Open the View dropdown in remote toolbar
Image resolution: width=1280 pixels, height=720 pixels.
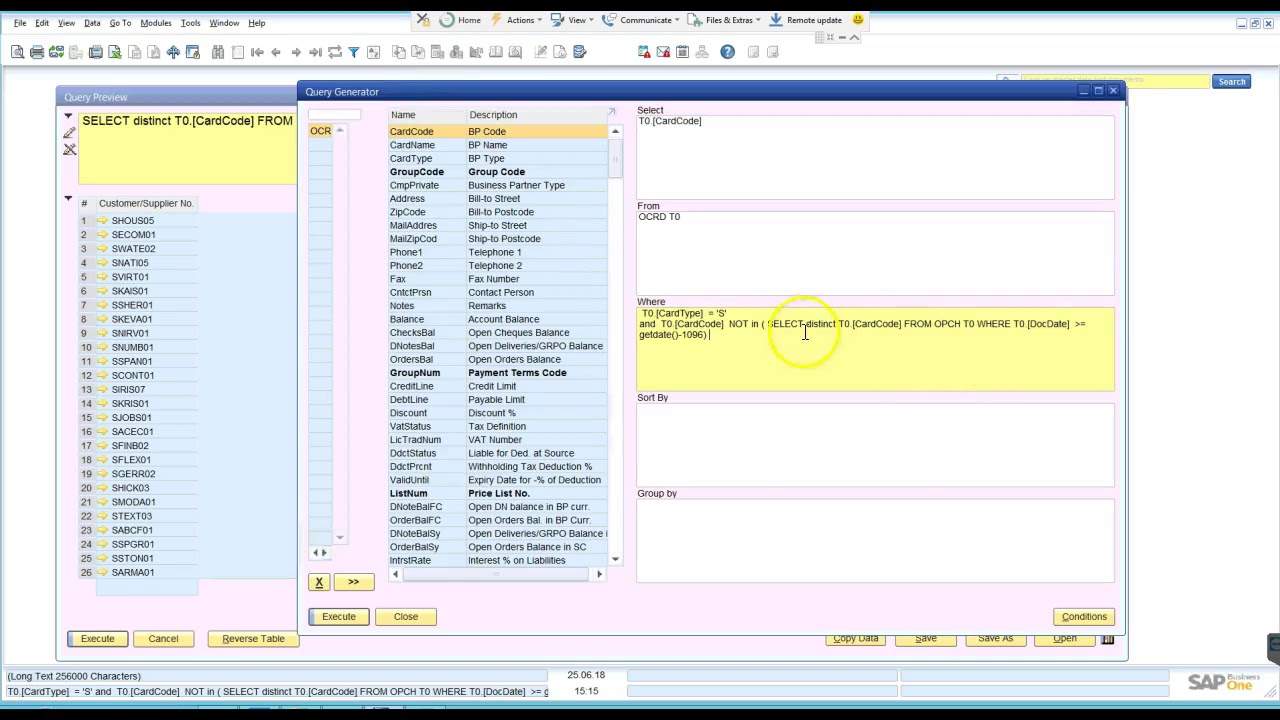pos(575,20)
